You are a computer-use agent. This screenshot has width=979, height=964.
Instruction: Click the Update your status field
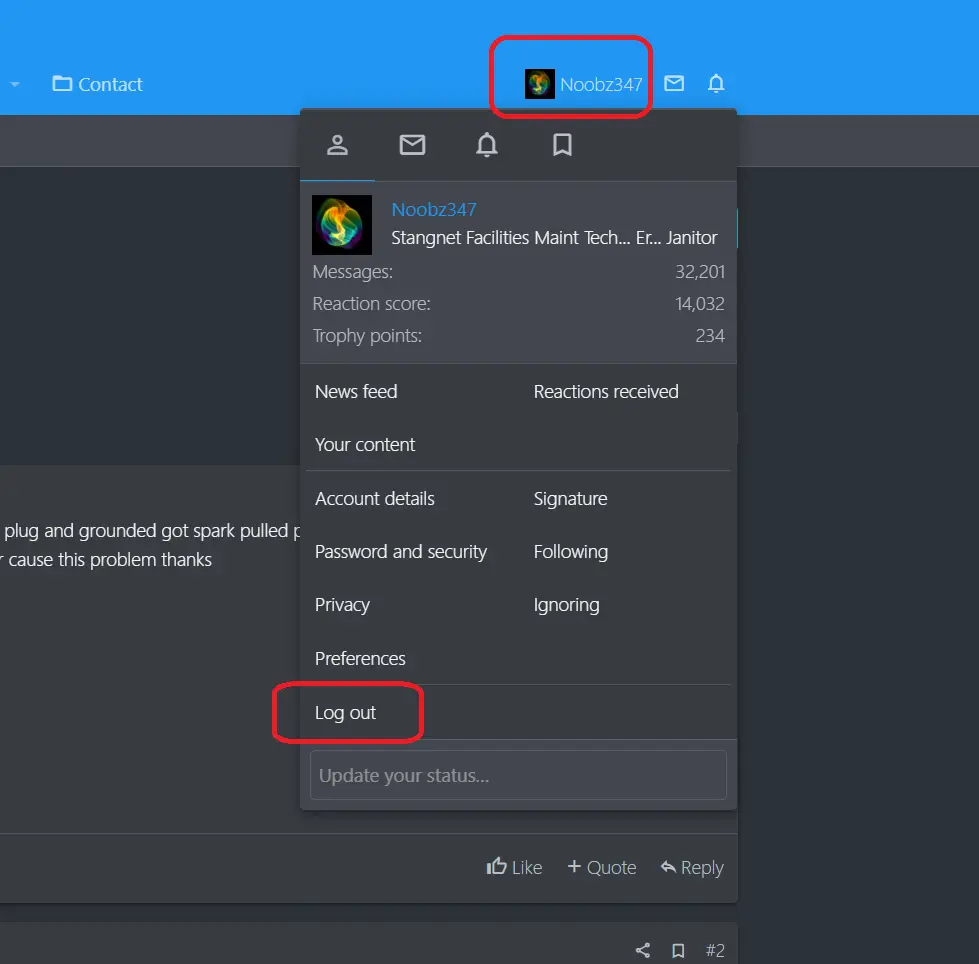(518, 775)
